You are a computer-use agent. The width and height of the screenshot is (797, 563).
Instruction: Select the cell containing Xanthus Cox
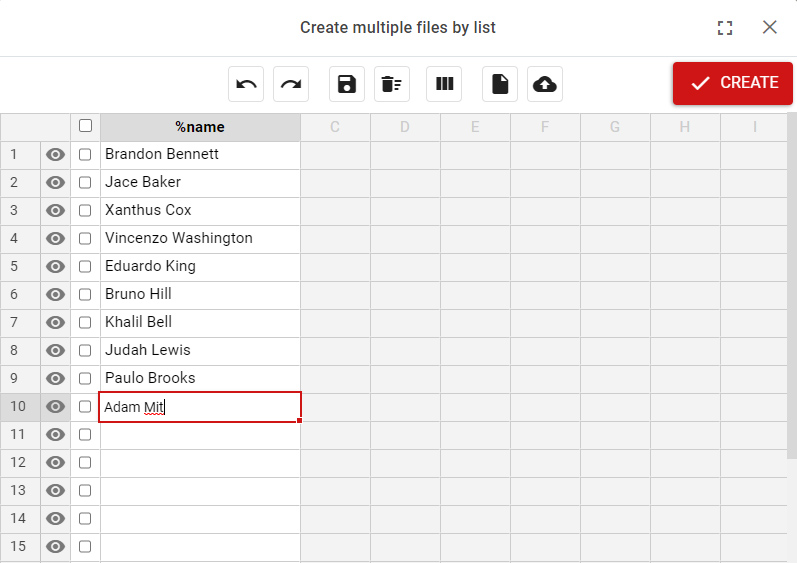tap(200, 211)
